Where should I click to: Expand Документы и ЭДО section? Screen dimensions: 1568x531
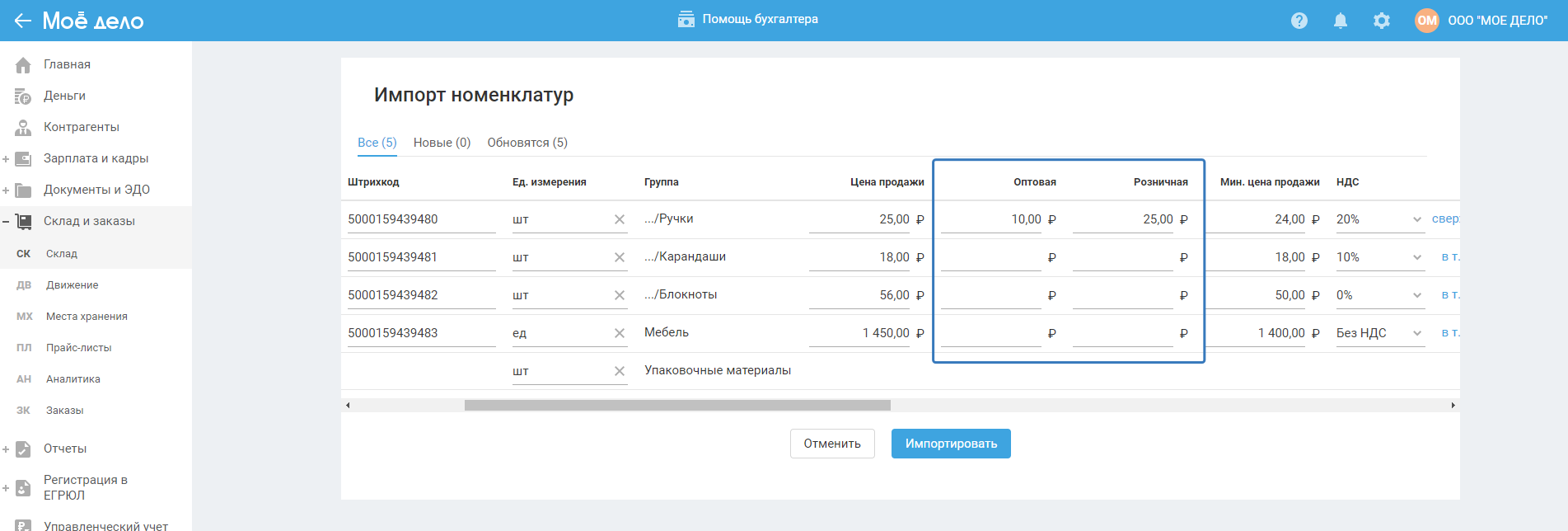pos(6,190)
